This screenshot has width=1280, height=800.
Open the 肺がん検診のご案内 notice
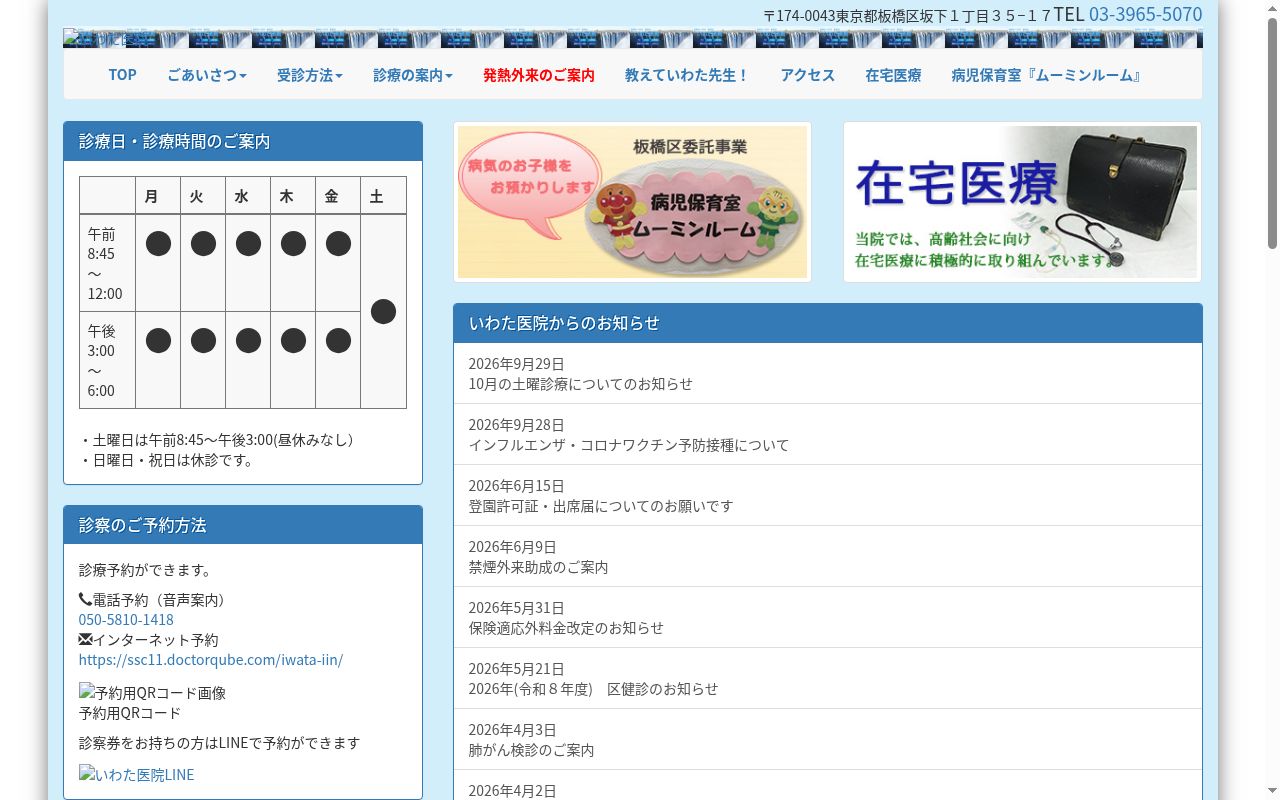tap(828, 740)
